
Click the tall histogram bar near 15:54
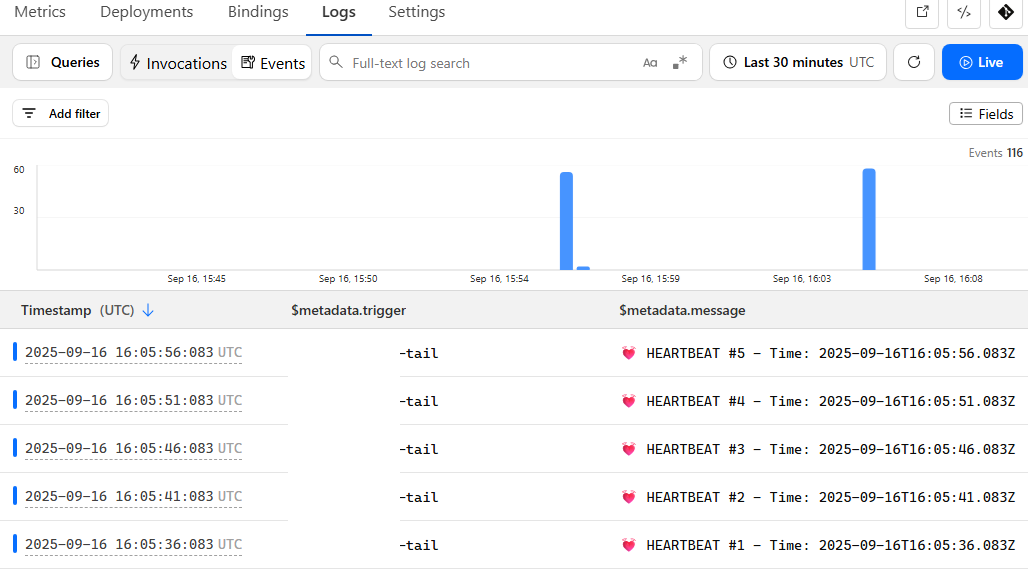coord(566,221)
